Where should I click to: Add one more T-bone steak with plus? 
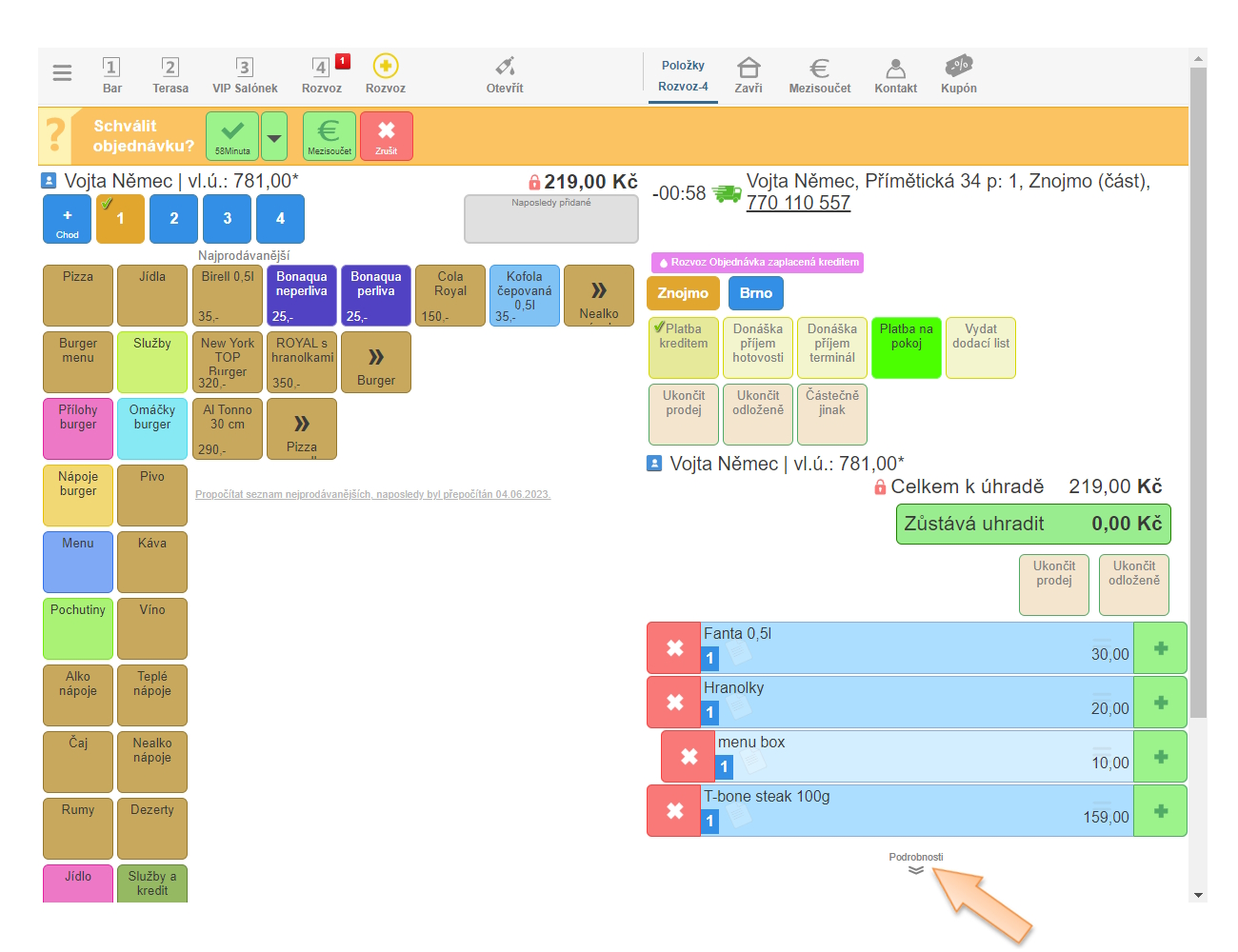coord(1160,811)
